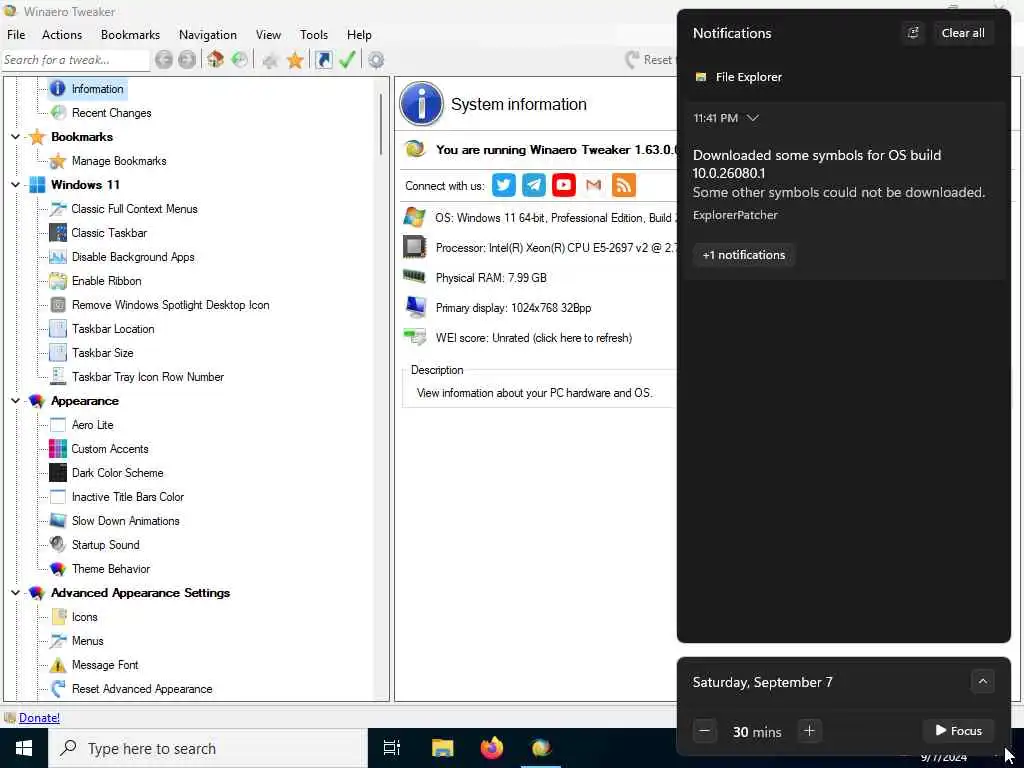Click the Search for a tweak field
The image size is (1024, 768).
pos(76,60)
